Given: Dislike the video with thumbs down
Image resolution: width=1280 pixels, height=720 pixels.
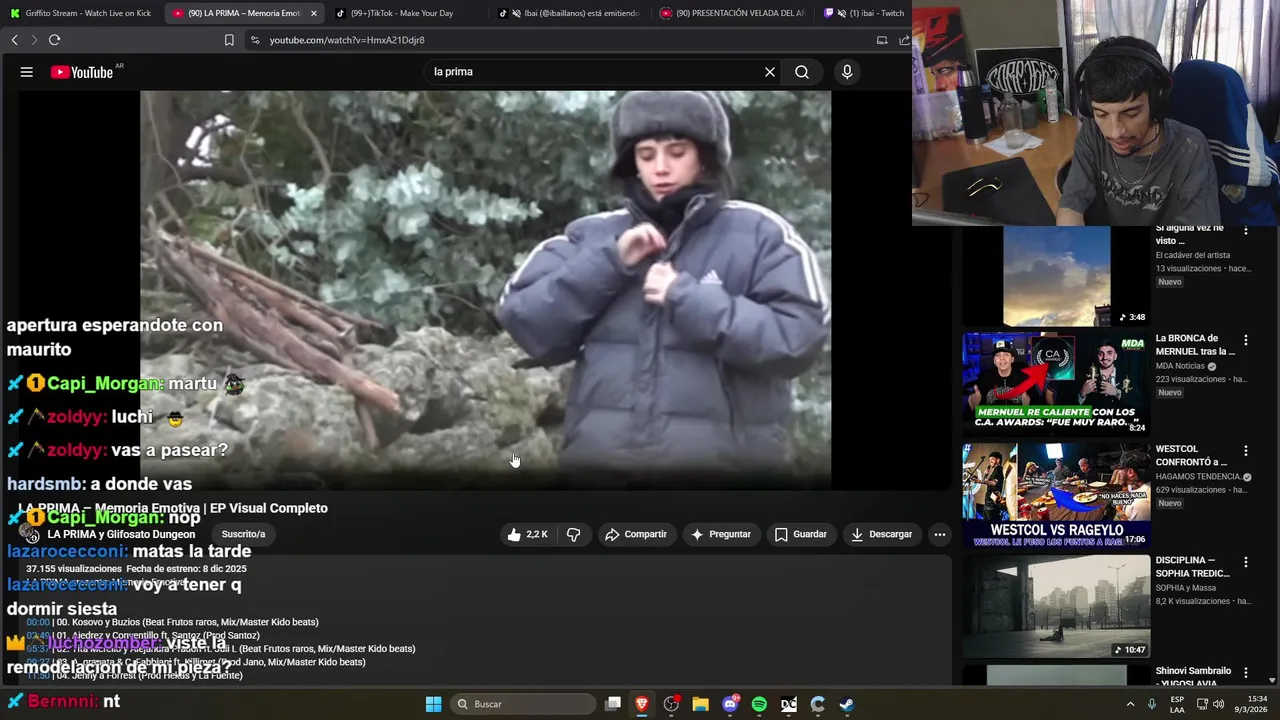Looking at the screenshot, I should 573,534.
